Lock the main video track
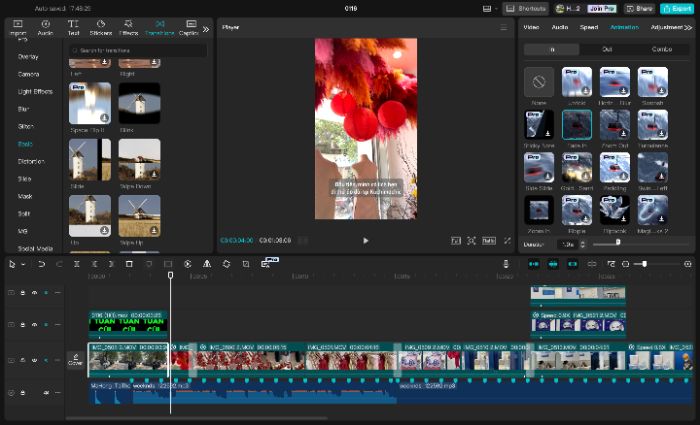700x425 pixels. pyautogui.click(x=23, y=360)
